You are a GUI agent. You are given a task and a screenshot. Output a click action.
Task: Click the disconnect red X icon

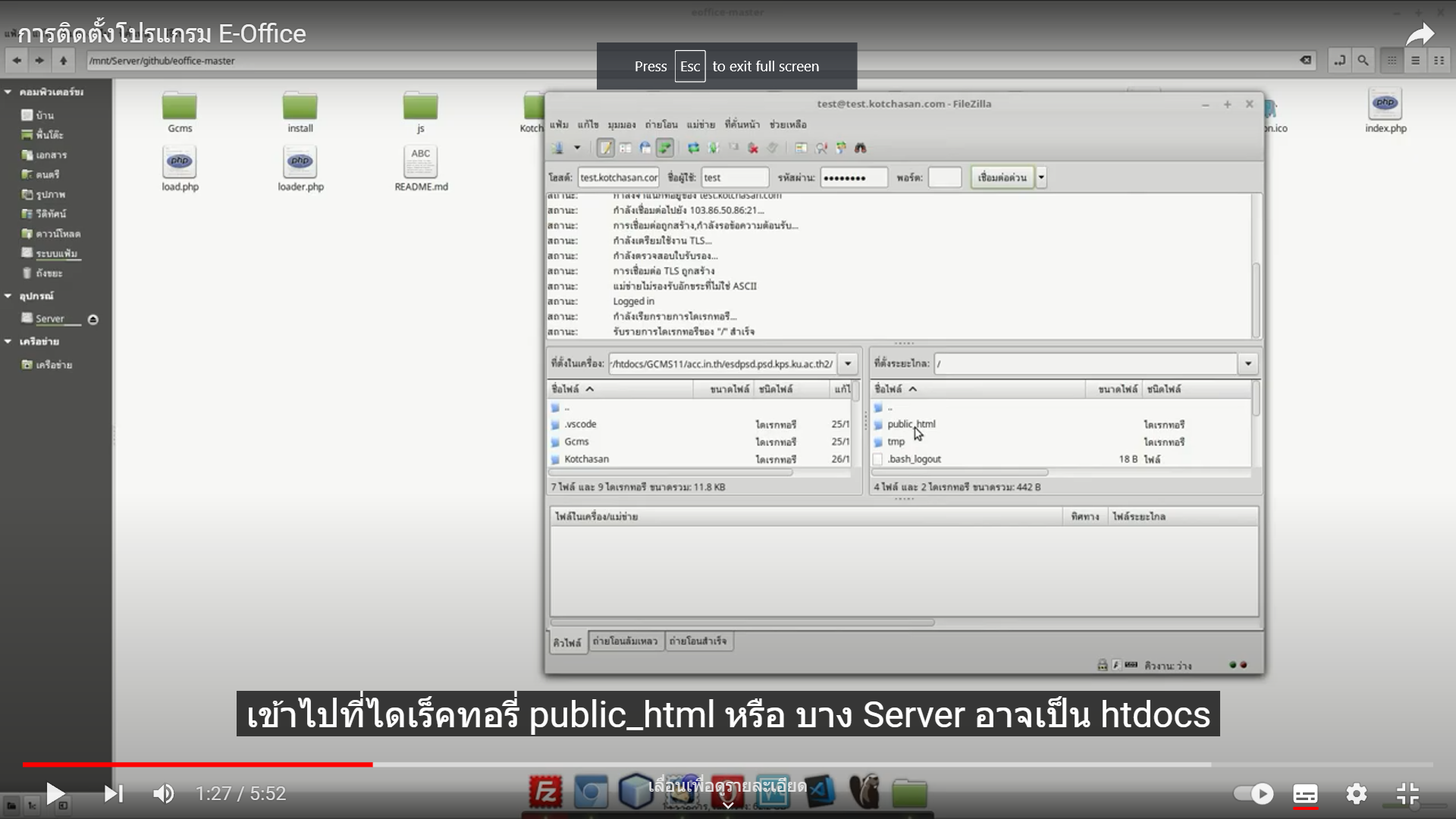pyautogui.click(x=753, y=148)
